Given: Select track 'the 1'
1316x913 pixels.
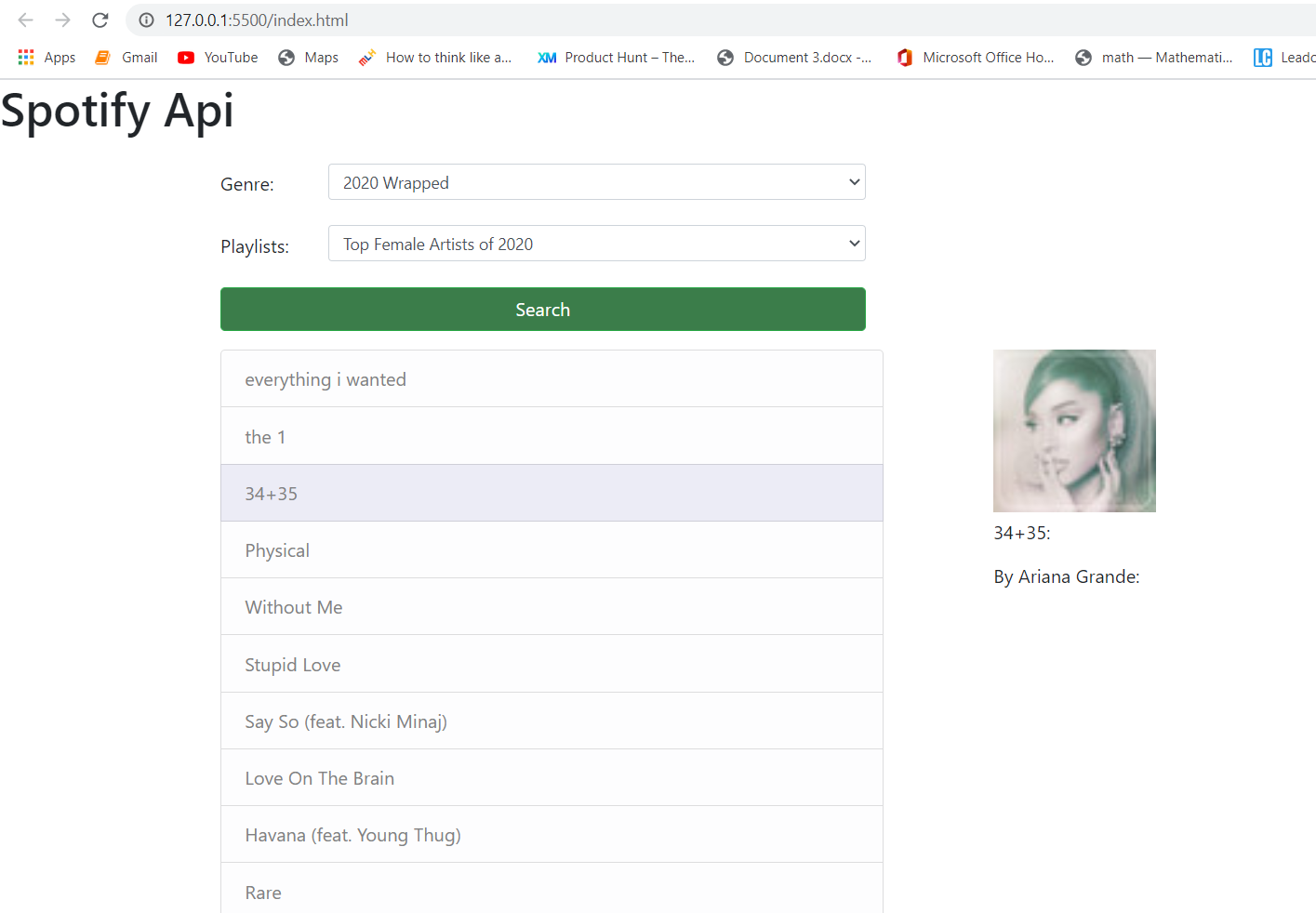Looking at the screenshot, I should (552, 436).
